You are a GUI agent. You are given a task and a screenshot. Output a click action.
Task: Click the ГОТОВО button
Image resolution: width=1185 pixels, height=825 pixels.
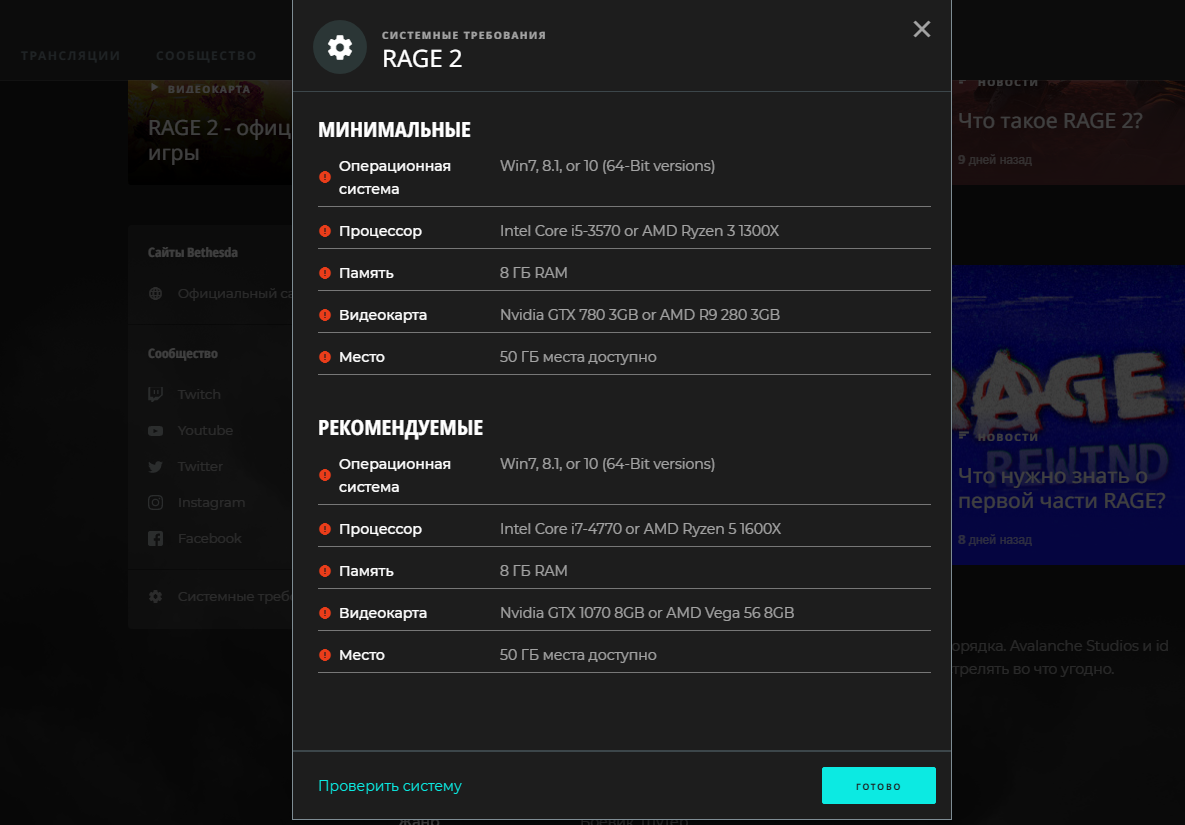878,786
